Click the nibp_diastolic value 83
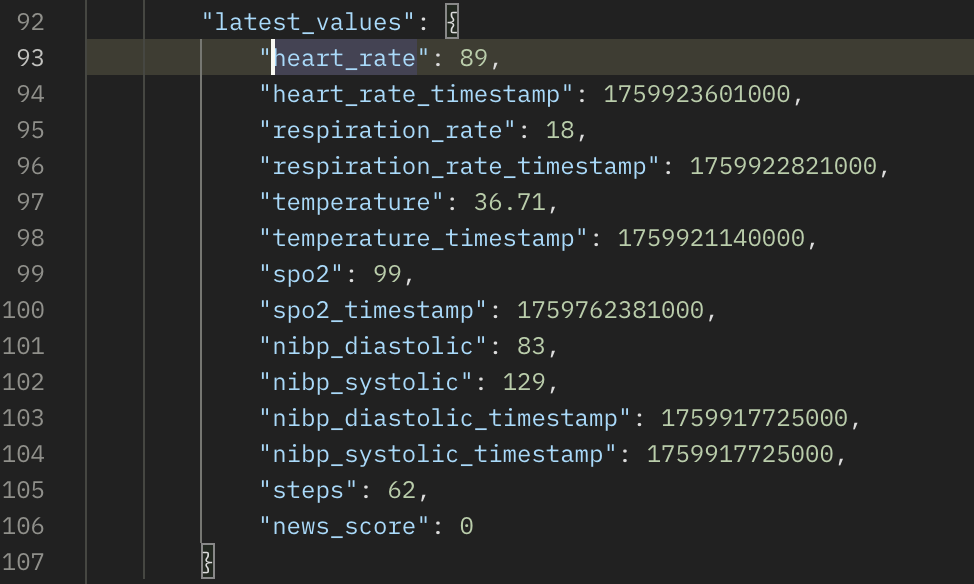 pos(530,346)
